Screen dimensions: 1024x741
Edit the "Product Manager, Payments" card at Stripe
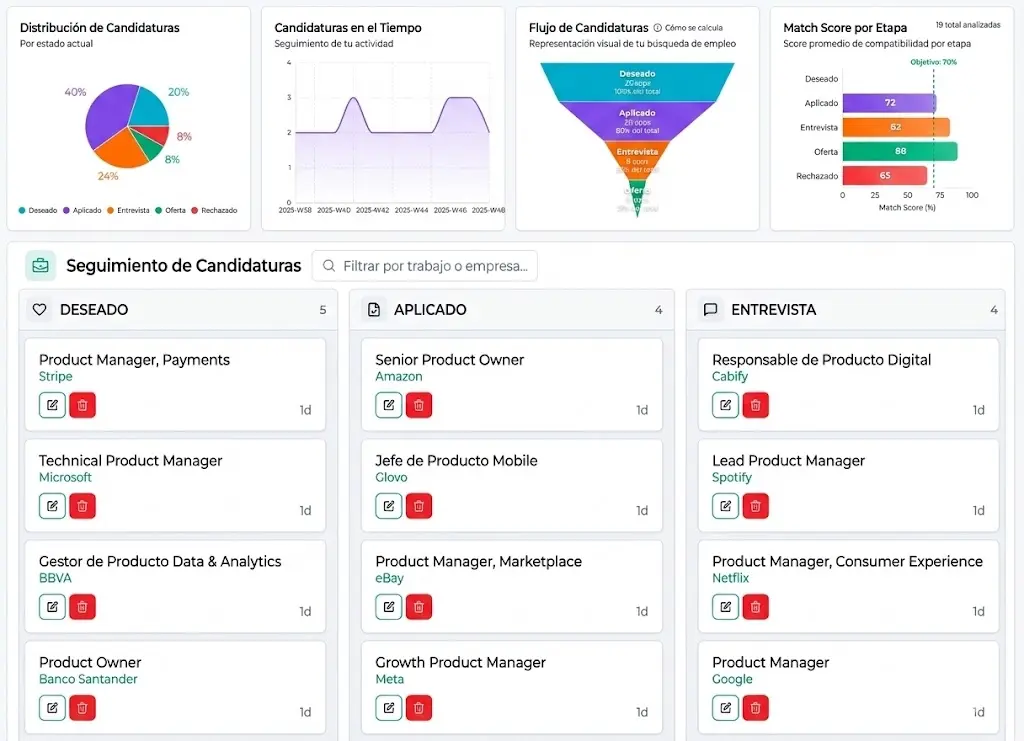coord(51,404)
